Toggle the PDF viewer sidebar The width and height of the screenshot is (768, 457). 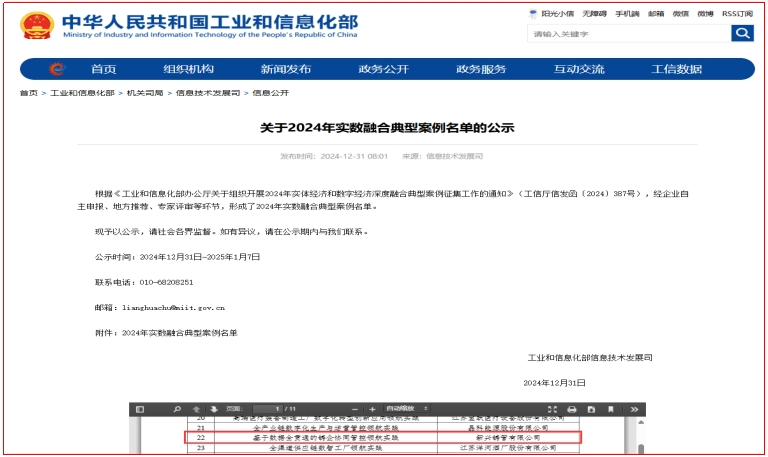139,409
